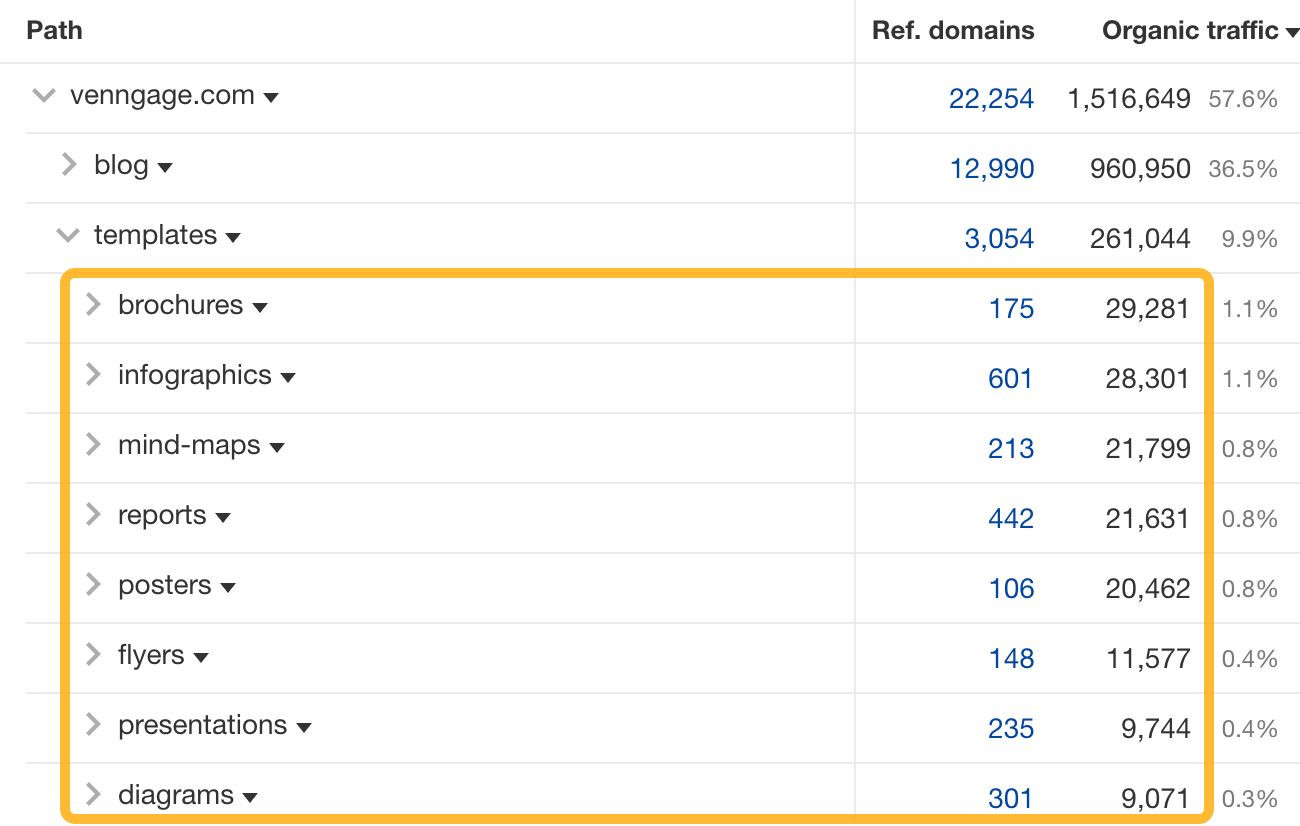Change sort order on Organic traffic column
1300x826 pixels.
[1290, 31]
